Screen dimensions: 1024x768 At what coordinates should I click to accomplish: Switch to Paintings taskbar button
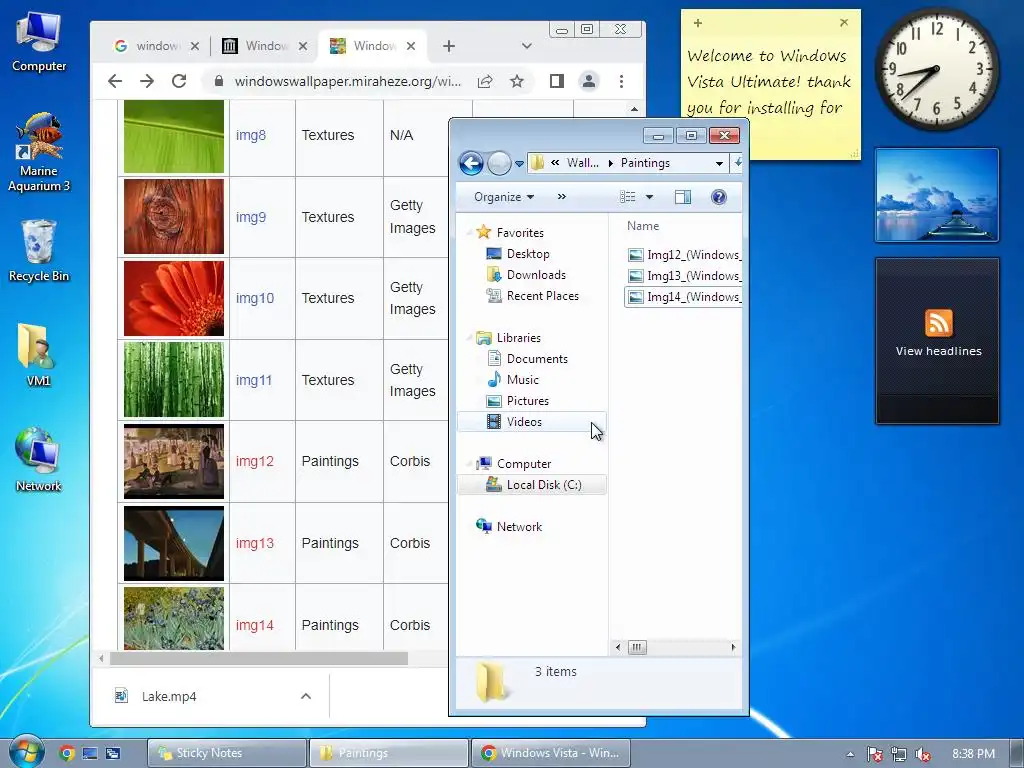389,753
